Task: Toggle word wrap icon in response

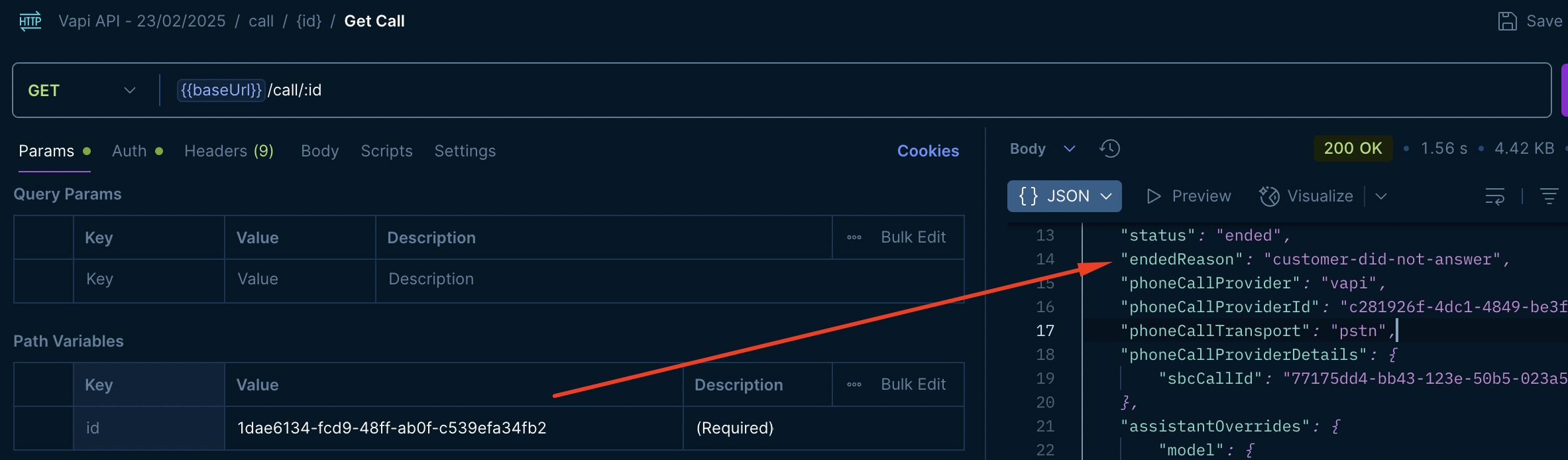Action: [x=1494, y=196]
